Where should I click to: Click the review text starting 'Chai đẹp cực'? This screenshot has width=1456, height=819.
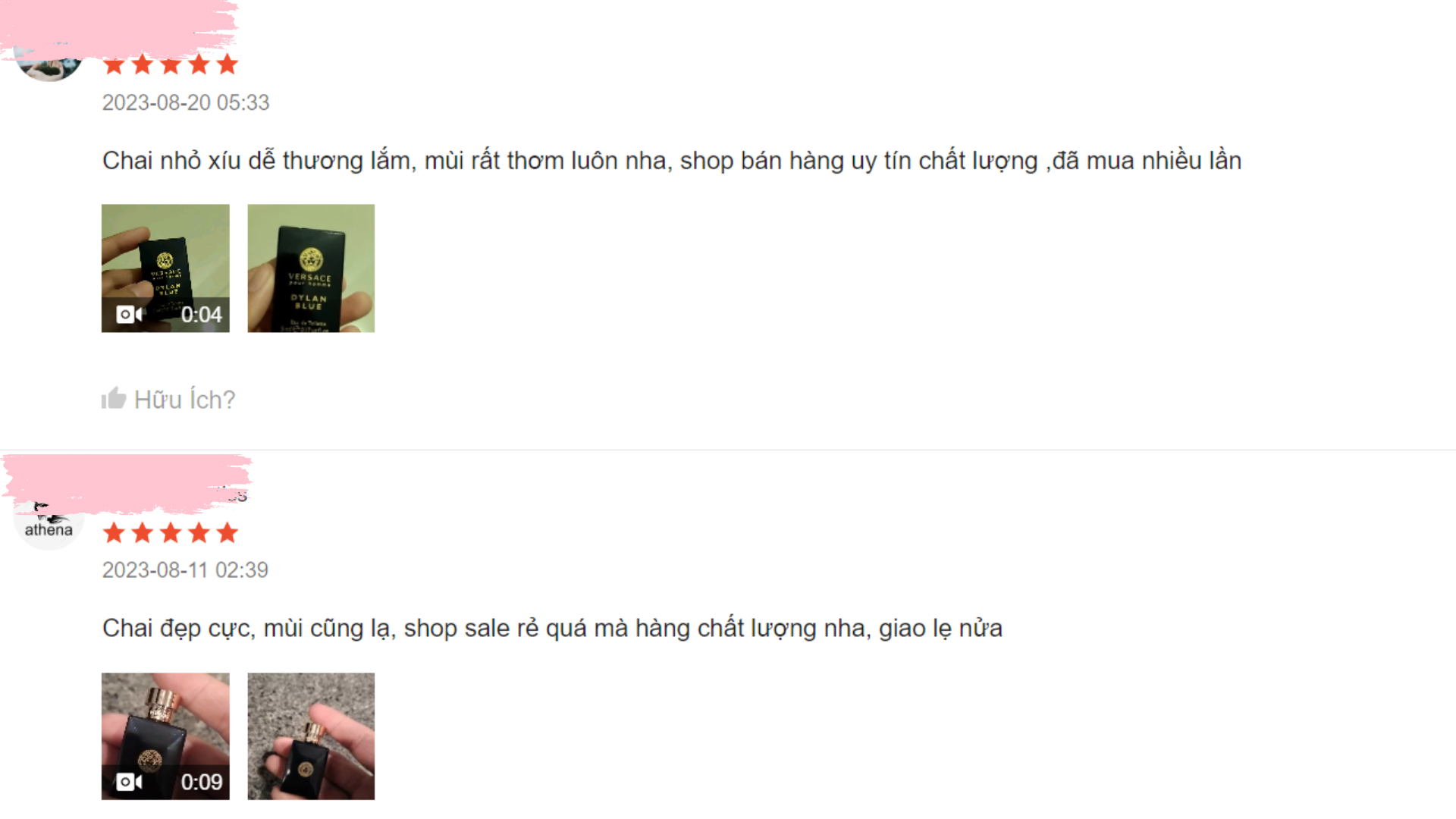pos(552,629)
